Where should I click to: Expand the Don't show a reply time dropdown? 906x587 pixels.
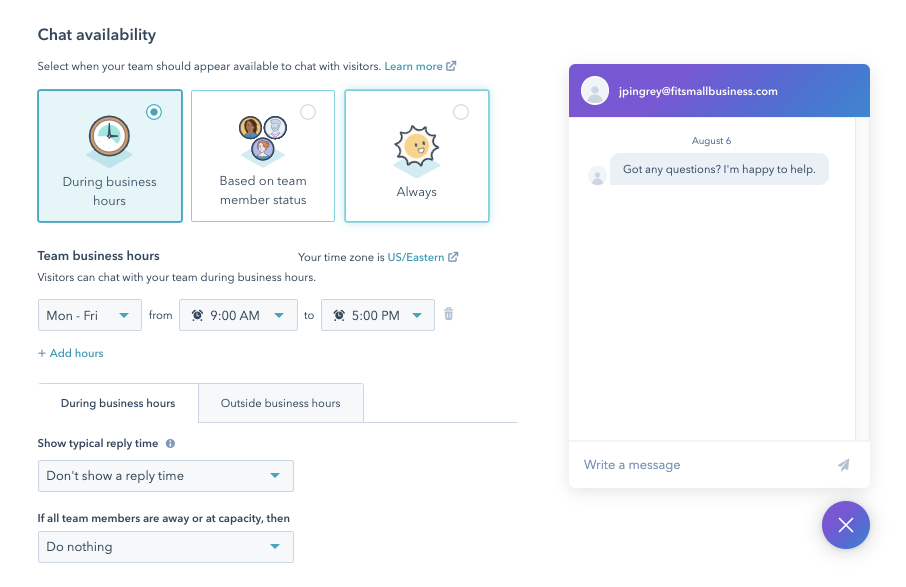[x=165, y=476]
